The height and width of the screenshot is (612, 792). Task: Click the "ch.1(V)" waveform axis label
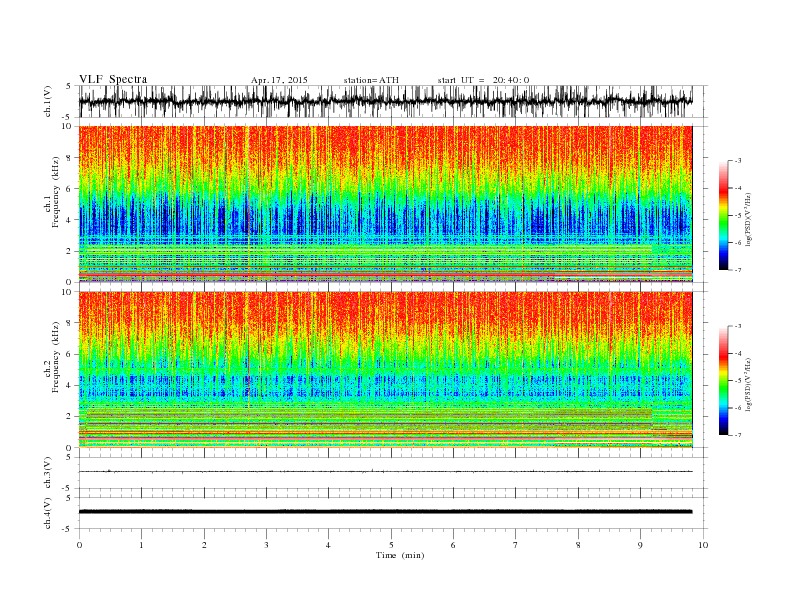(48, 101)
